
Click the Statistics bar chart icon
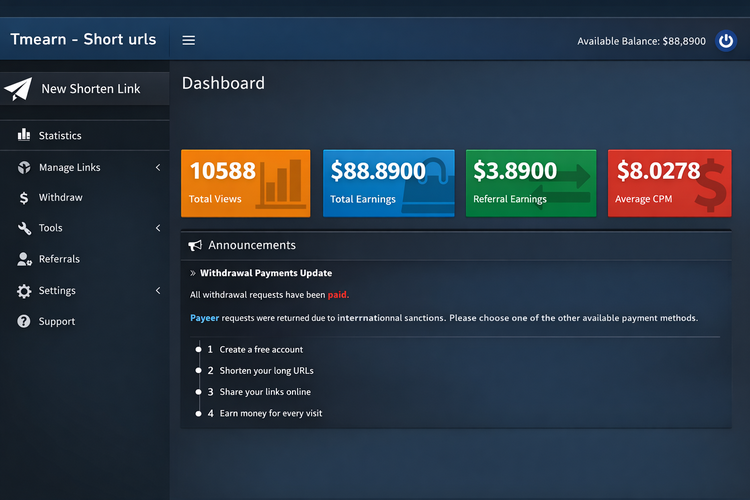(24, 134)
